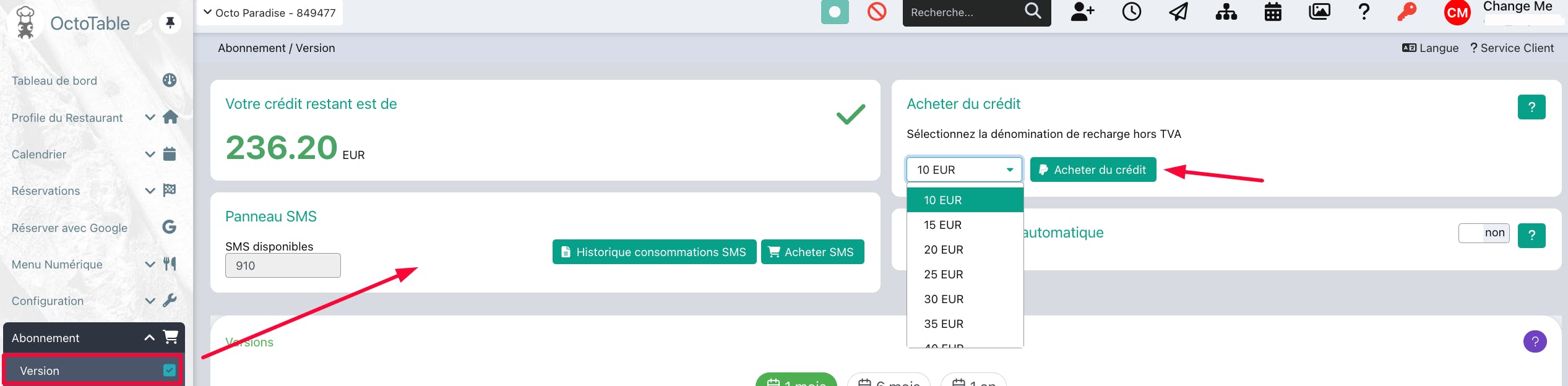1568x386 pixels.
Task: Toggle the Version checkbox in sidebar
Action: [x=169, y=371]
